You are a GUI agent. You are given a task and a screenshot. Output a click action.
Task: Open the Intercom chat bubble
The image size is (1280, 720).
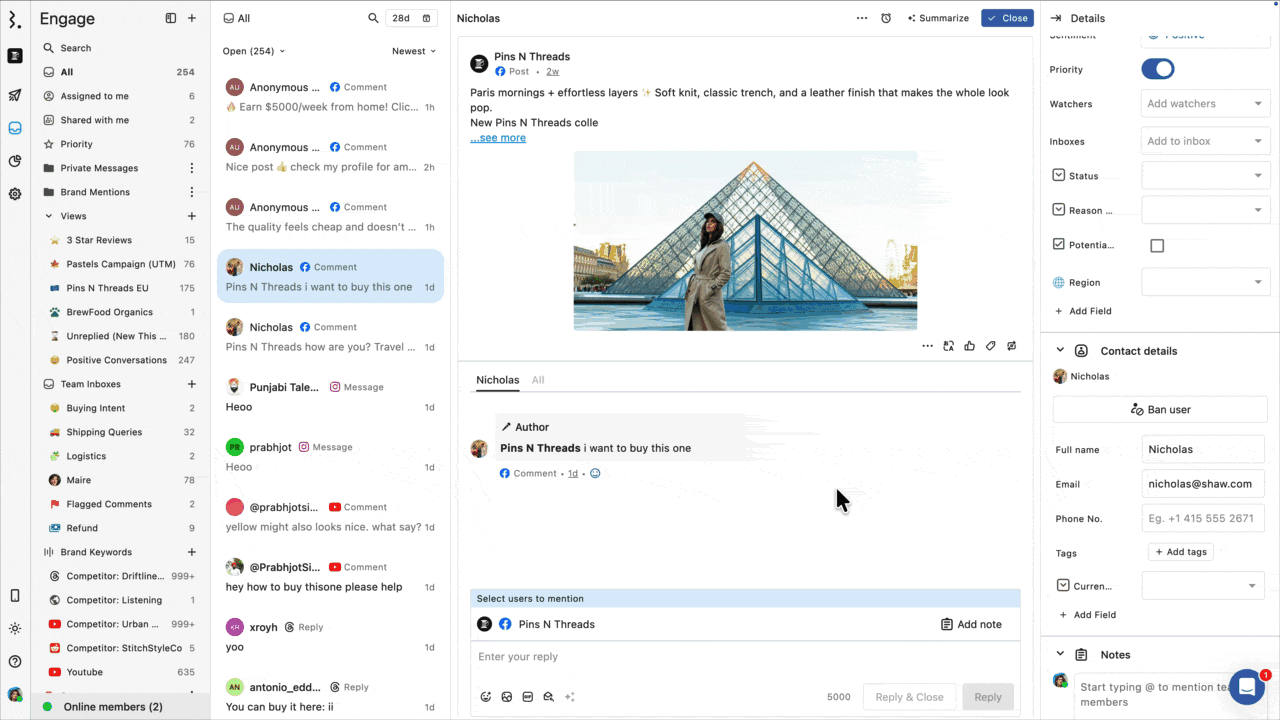1247,687
